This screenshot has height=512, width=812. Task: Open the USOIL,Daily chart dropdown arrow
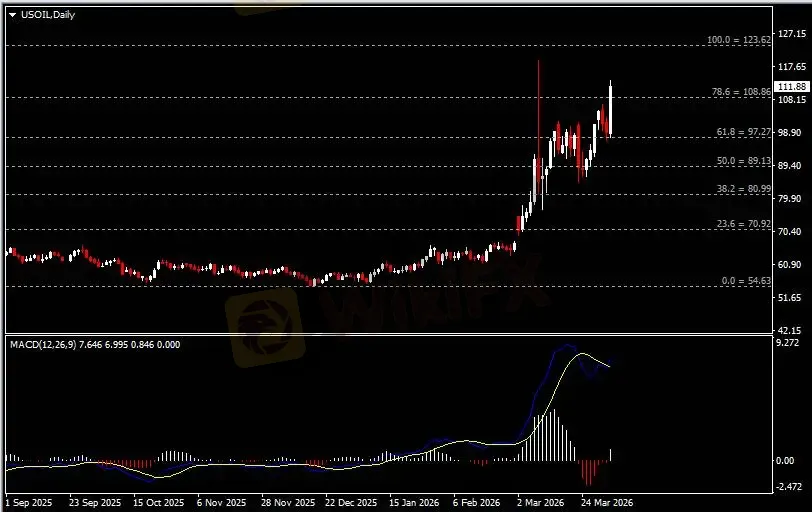12,15
